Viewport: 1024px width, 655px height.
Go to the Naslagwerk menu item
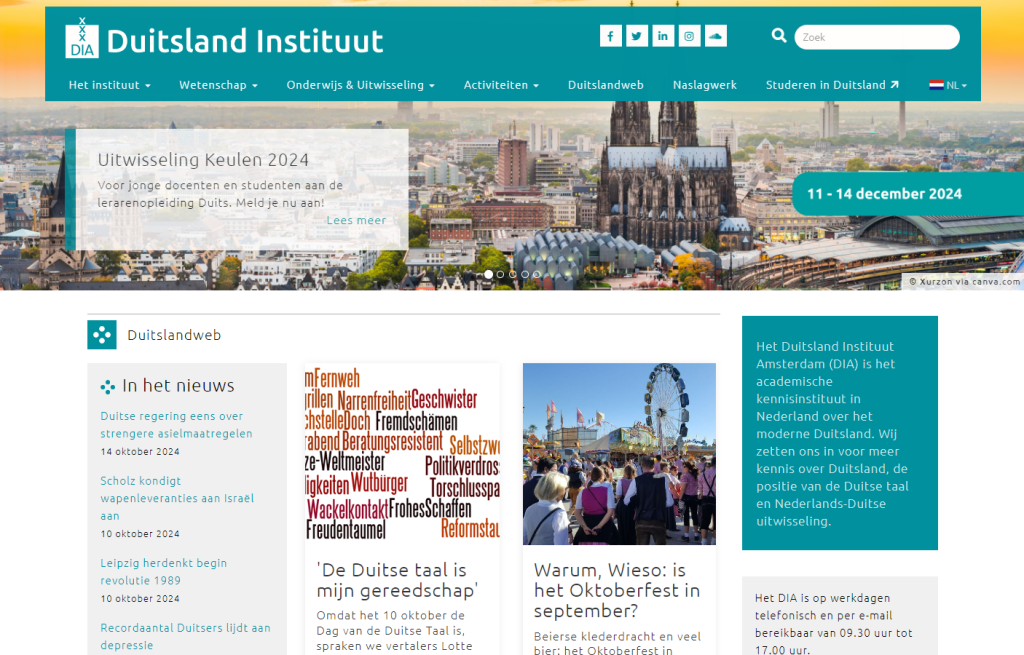click(704, 85)
